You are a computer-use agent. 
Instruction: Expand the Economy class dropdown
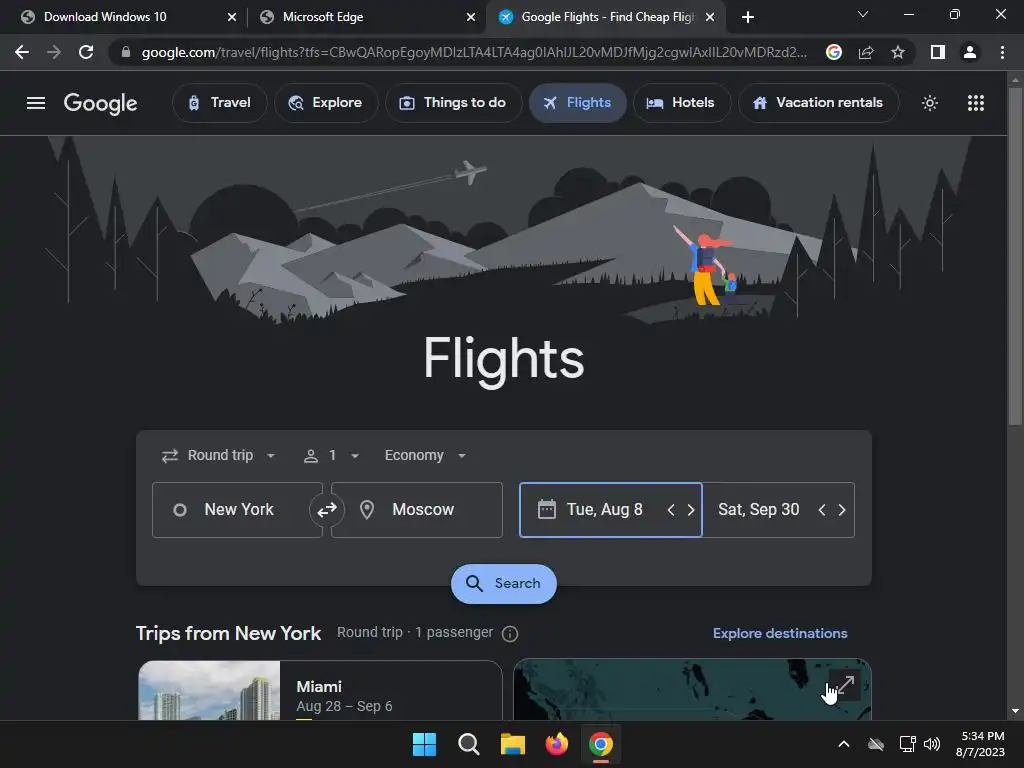[424, 455]
